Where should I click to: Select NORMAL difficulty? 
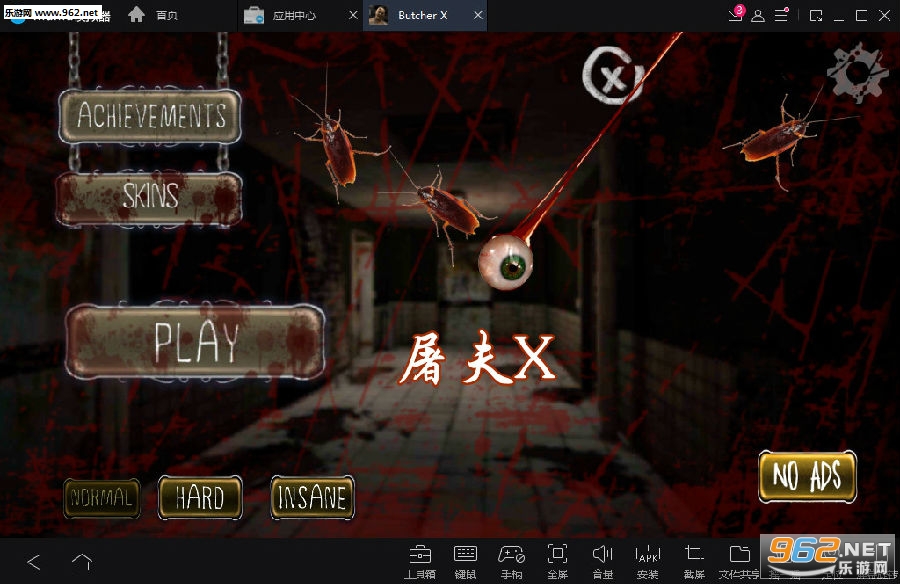tap(102, 498)
